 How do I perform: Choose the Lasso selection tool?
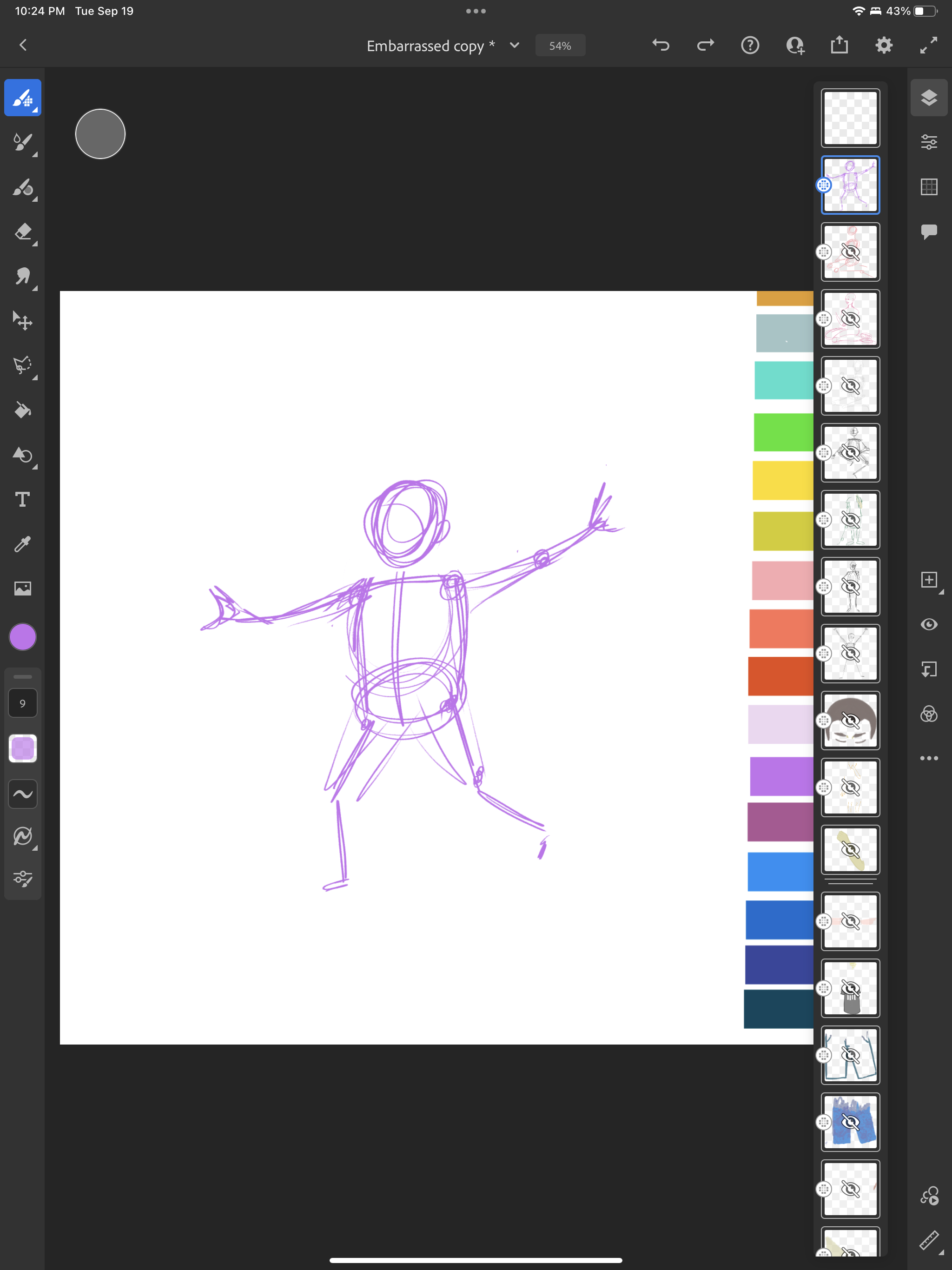pyautogui.click(x=22, y=365)
